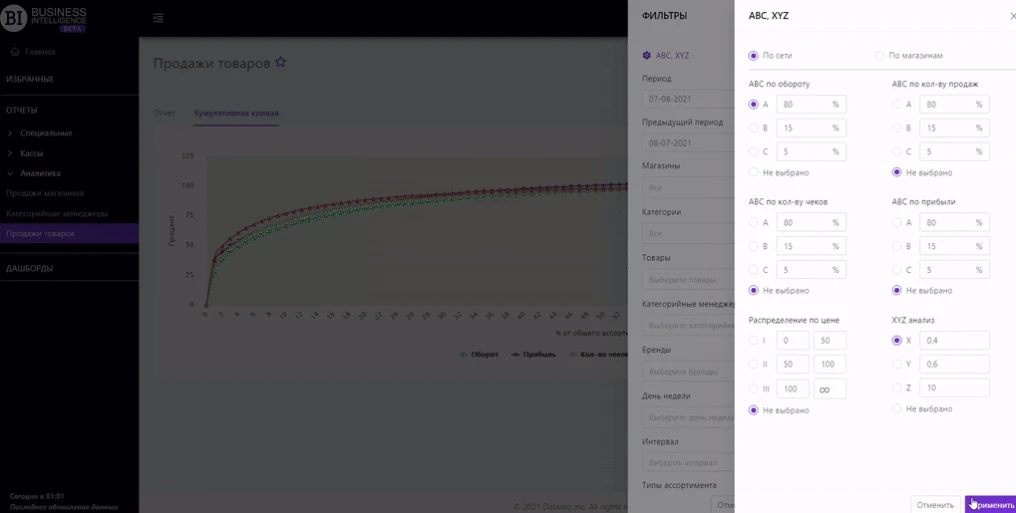The width and height of the screenshot is (1016, 513).
Task: Click the favorite star next to Продажи товаров
Action: 281,63
